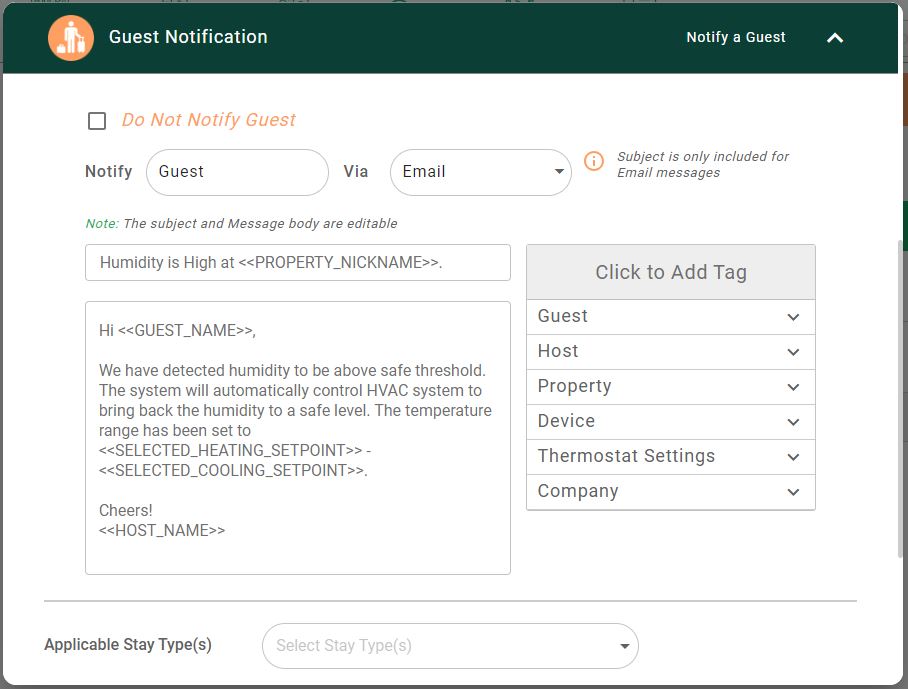Click the Guest Notification title
The width and height of the screenshot is (908, 689).
[188, 37]
